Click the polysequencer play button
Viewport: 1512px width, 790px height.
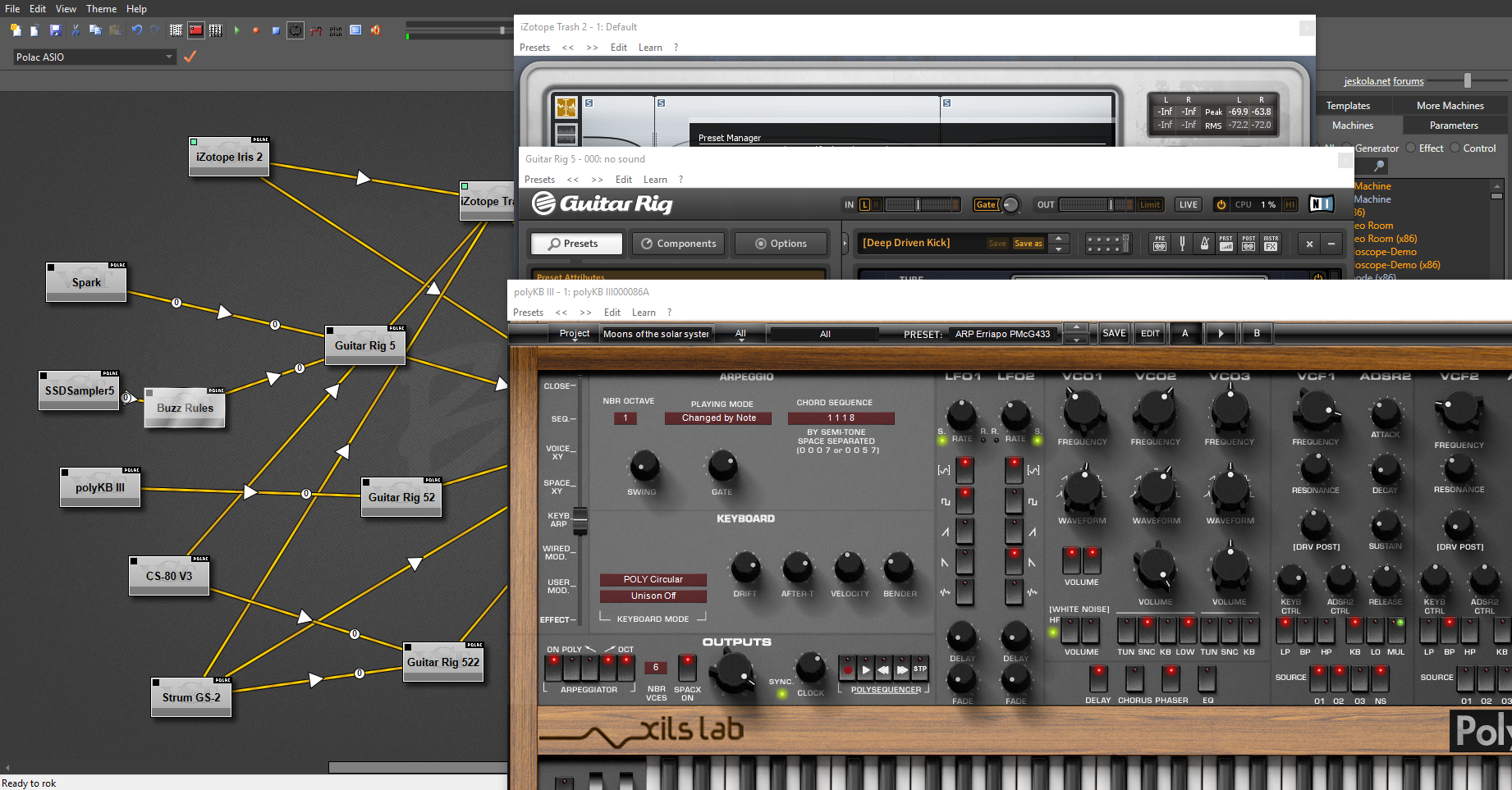click(866, 669)
